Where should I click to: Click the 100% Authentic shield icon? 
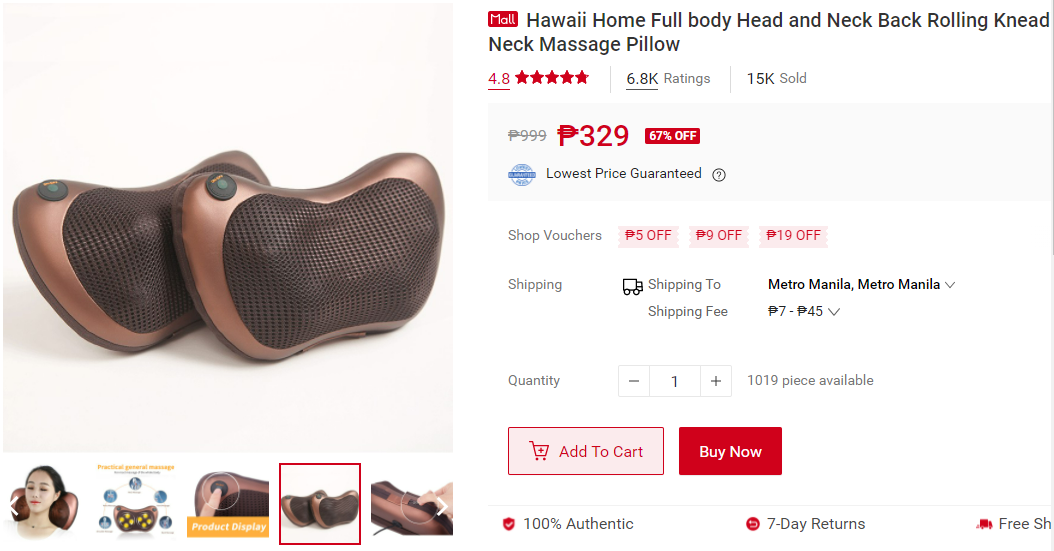click(509, 524)
